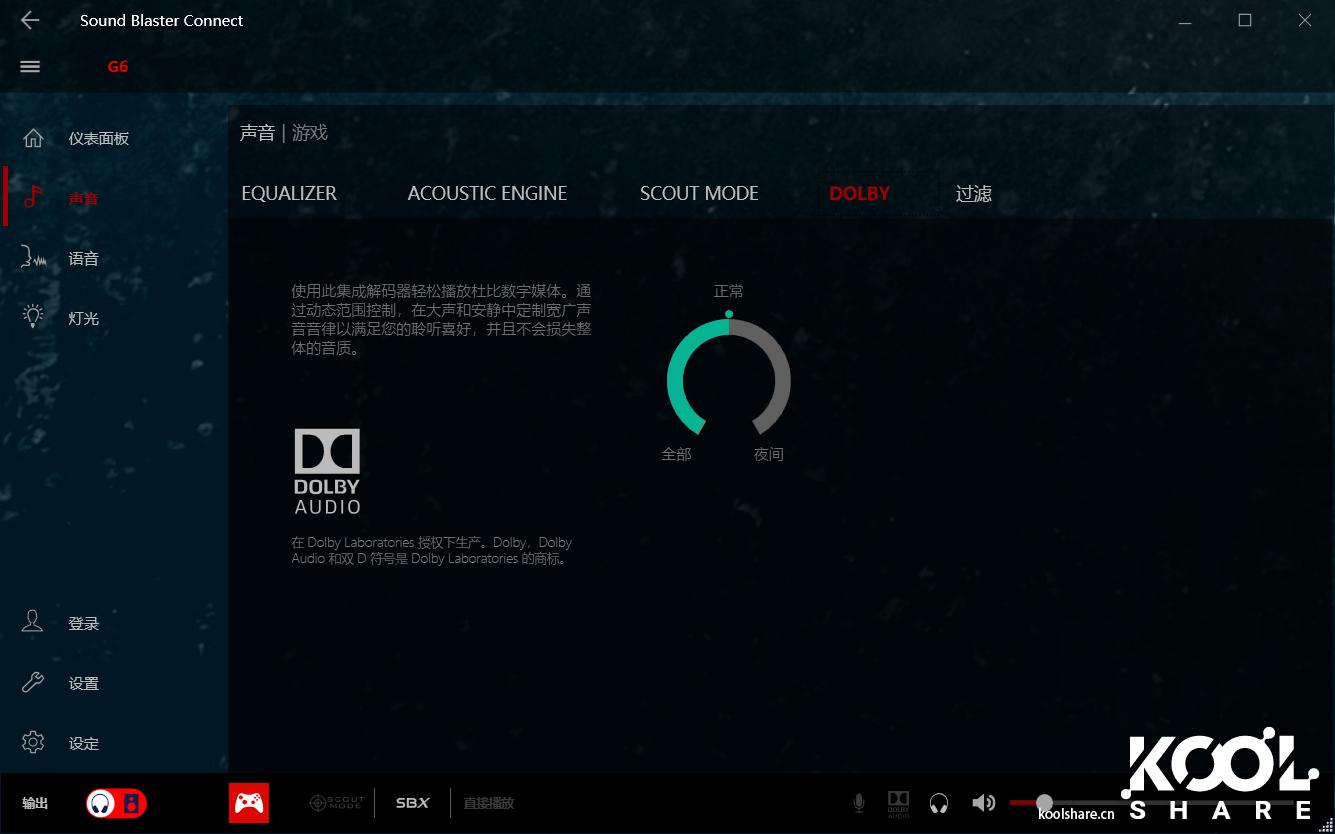Open the 设定 settings page
Screen dimensions: 1335x834
point(83,744)
